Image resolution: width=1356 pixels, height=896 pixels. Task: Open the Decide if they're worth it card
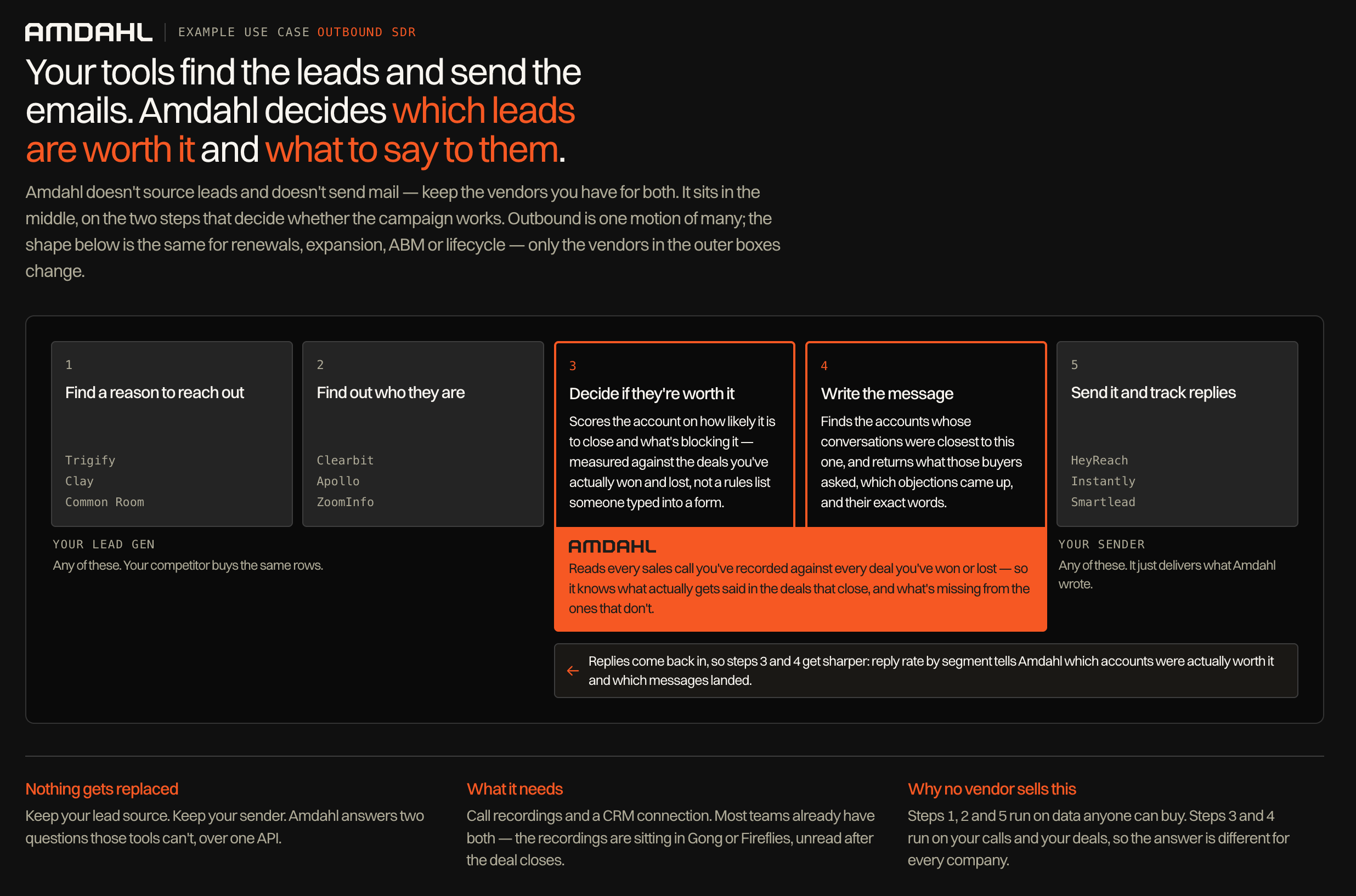675,434
